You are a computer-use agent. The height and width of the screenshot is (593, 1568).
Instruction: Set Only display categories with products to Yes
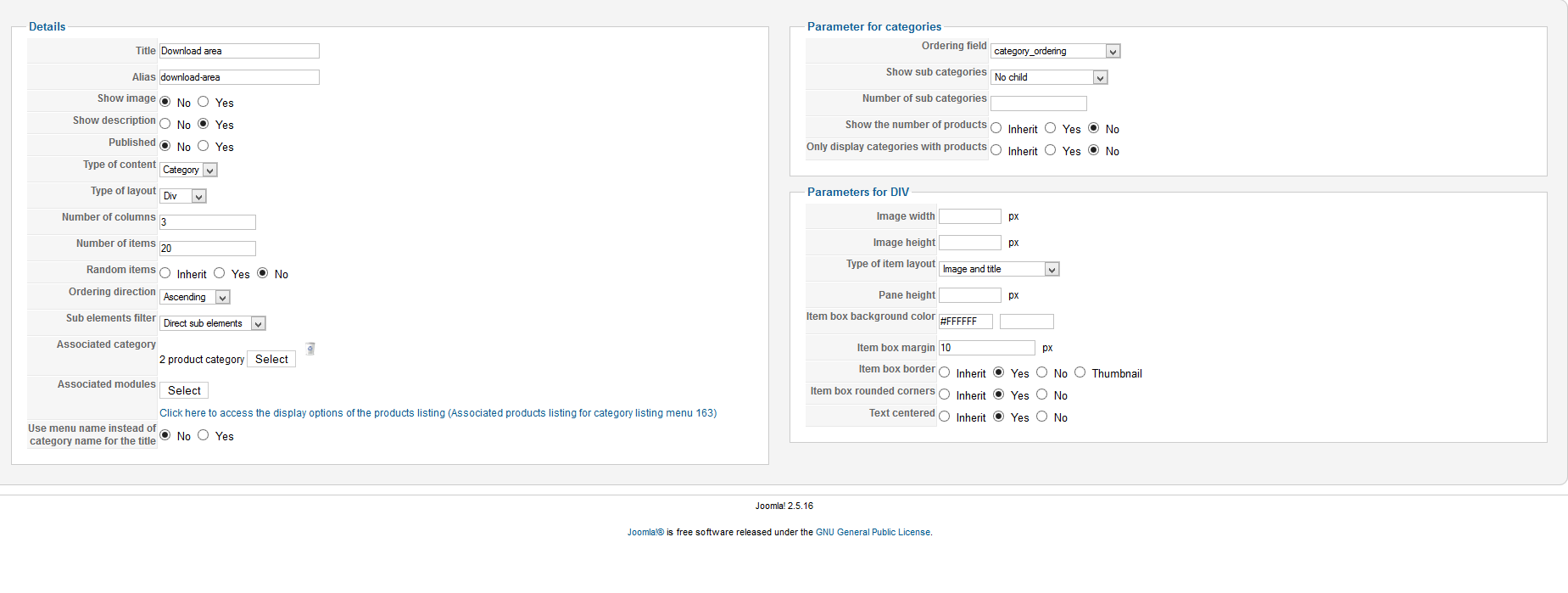click(1051, 150)
